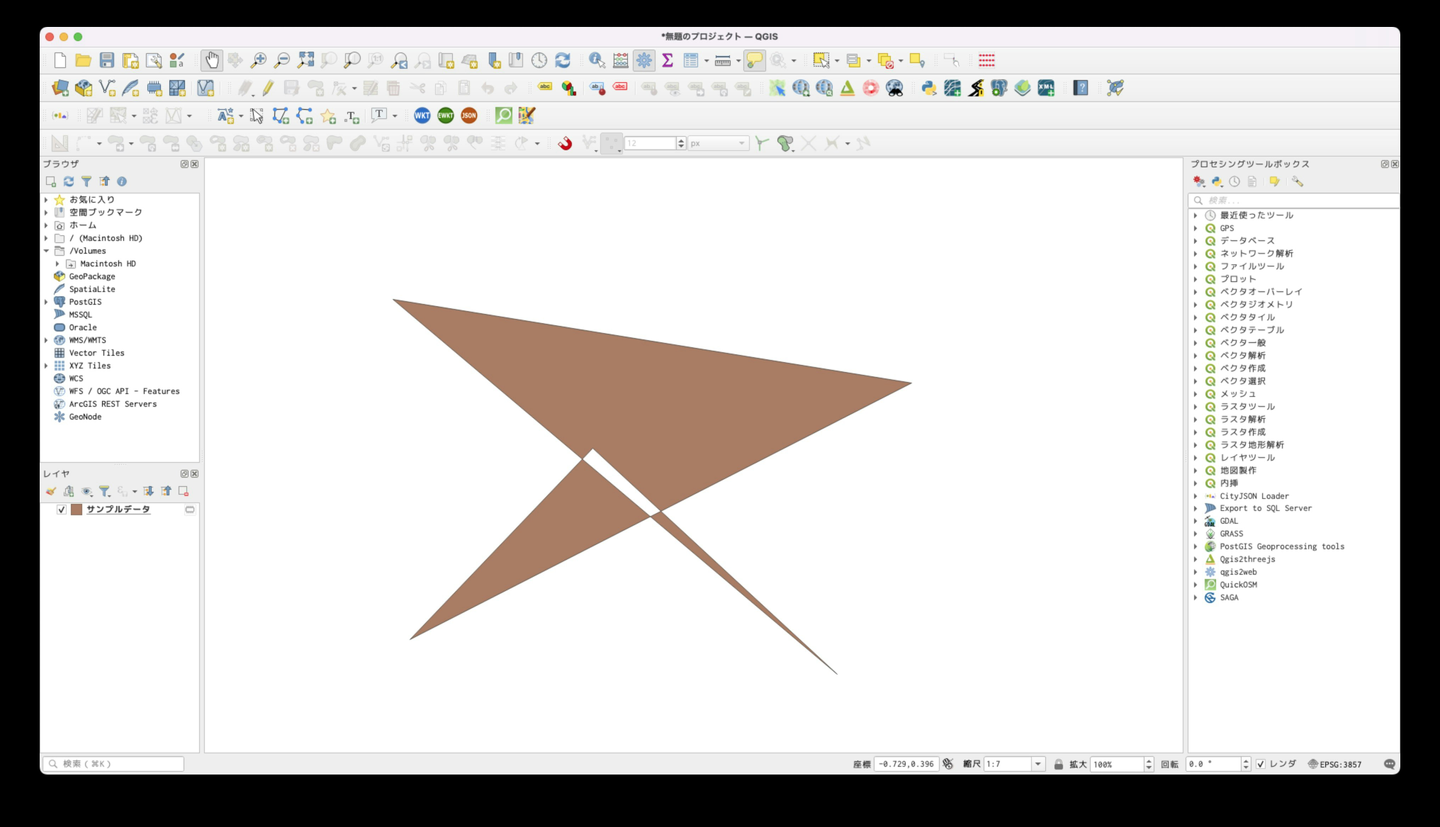Click the processing toolbox search field

click(x=1294, y=201)
